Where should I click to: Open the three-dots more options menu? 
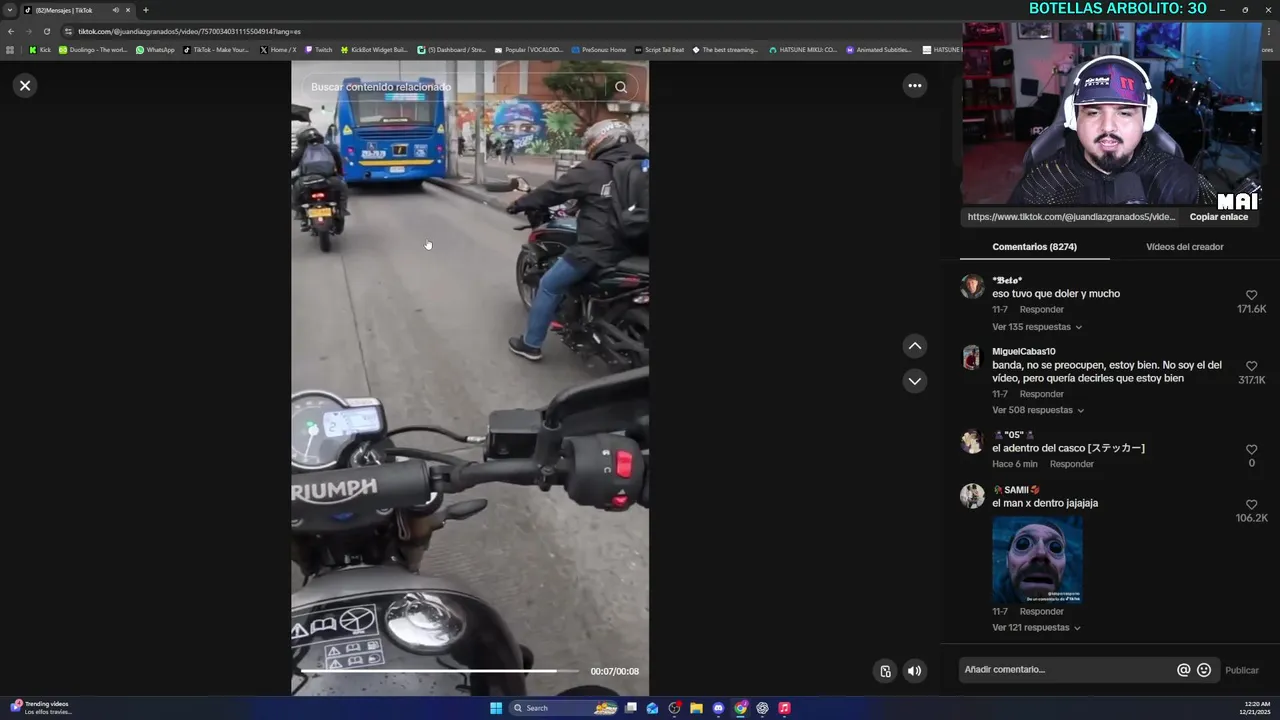(914, 85)
